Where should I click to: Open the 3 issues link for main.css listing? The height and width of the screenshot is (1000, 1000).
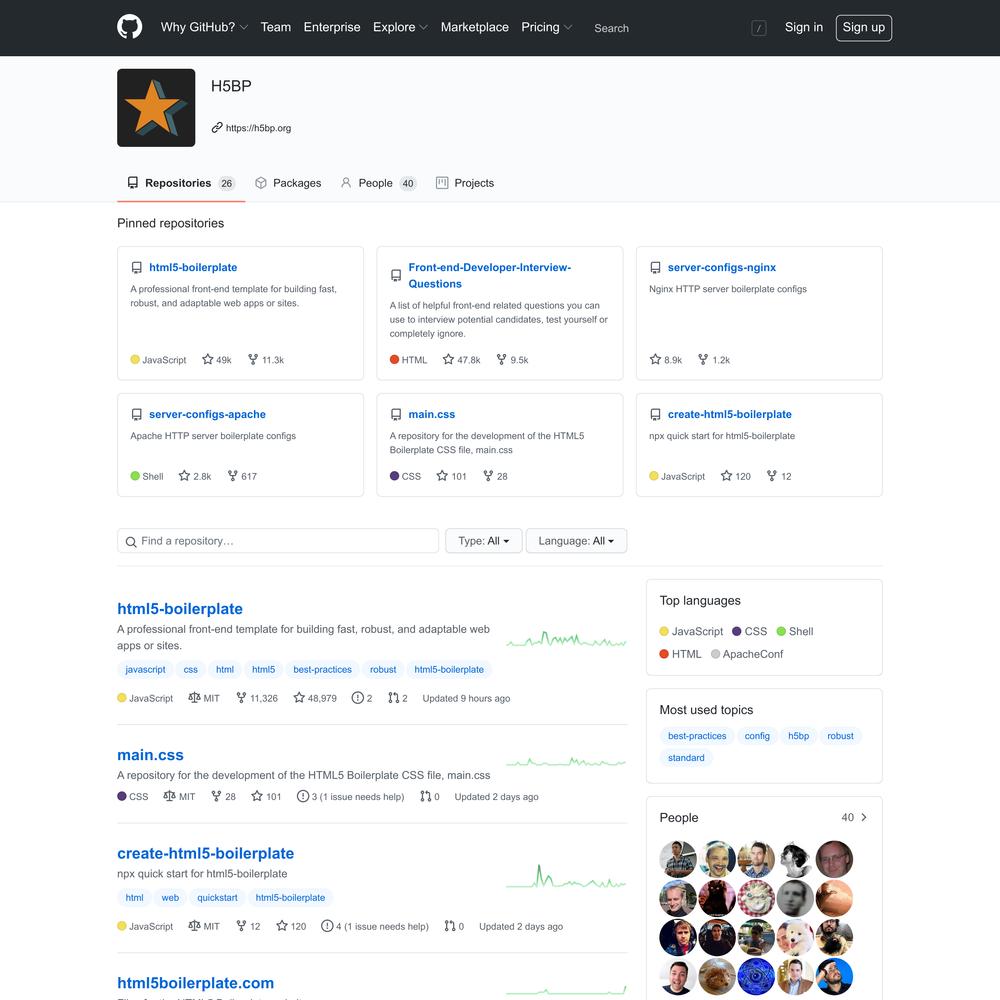point(351,797)
